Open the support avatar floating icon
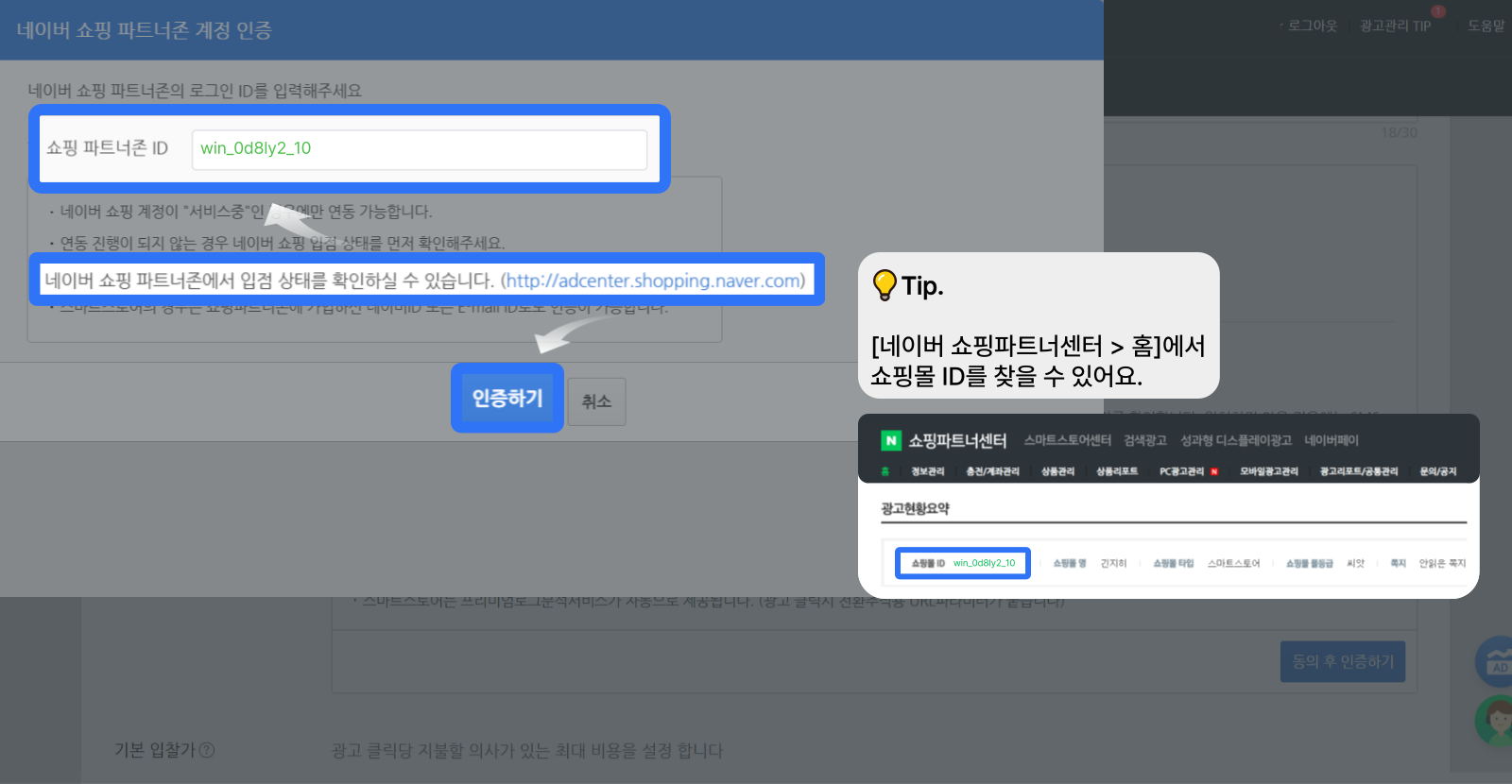Viewport: 1512px width, 784px height. (x=1495, y=721)
